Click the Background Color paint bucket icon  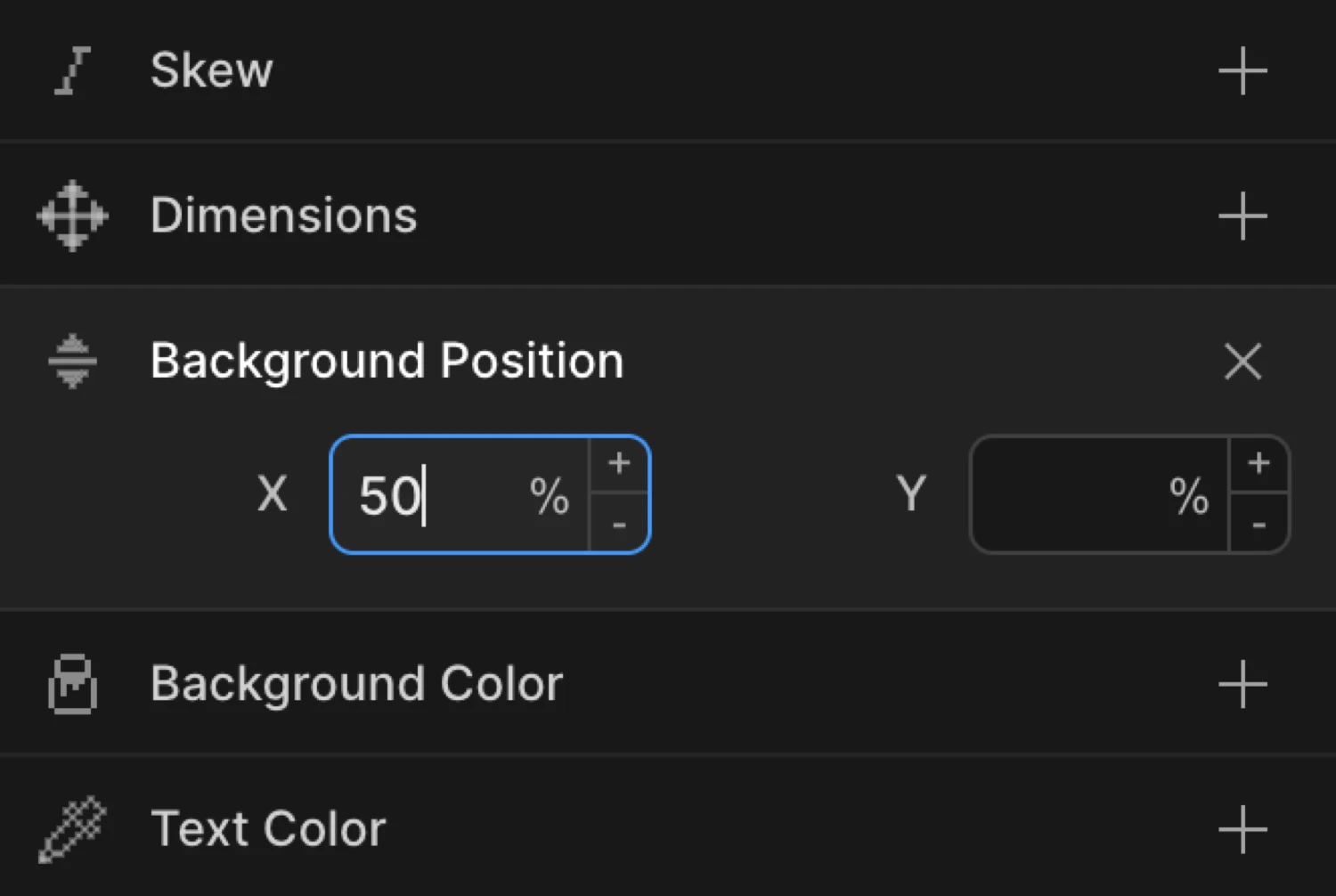tap(72, 684)
